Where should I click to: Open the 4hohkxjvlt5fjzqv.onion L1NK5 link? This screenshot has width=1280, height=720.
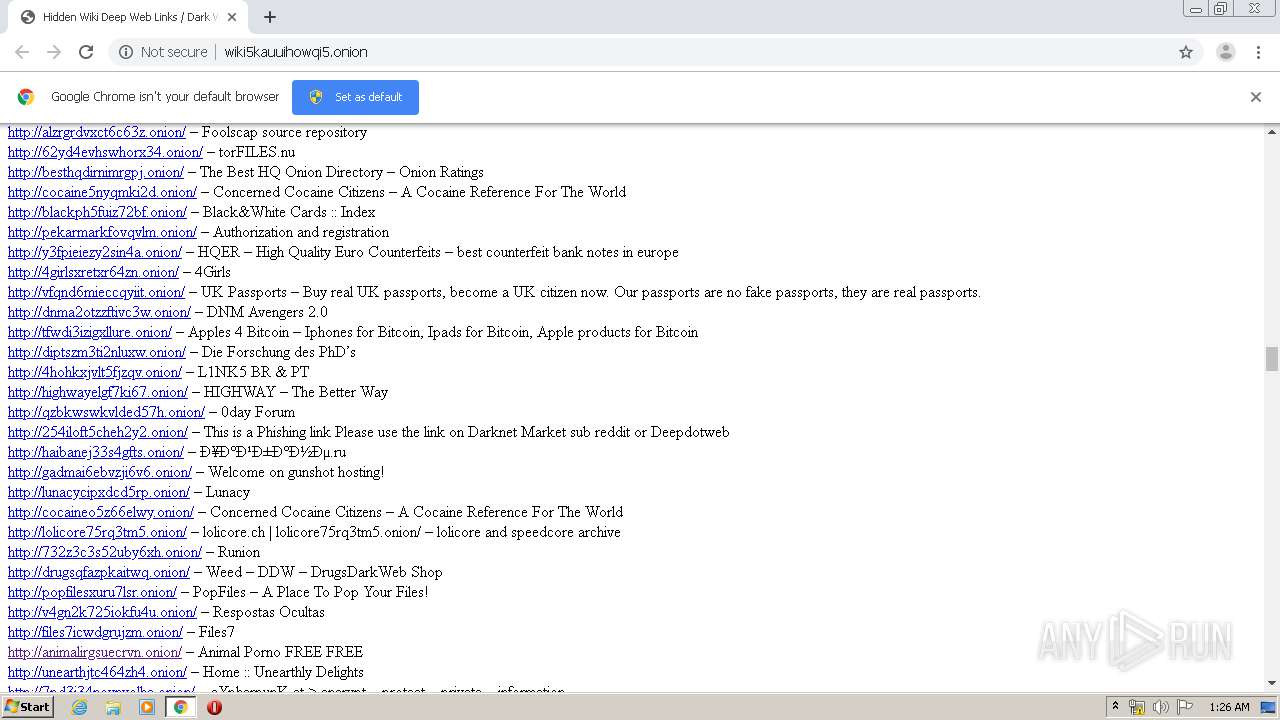point(95,372)
